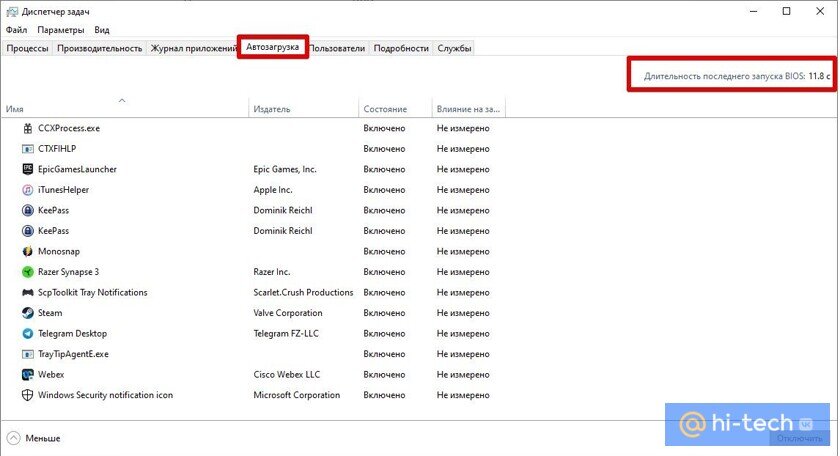840x456 pixels.
Task: Click the Webex name text
Action: [x=51, y=375]
